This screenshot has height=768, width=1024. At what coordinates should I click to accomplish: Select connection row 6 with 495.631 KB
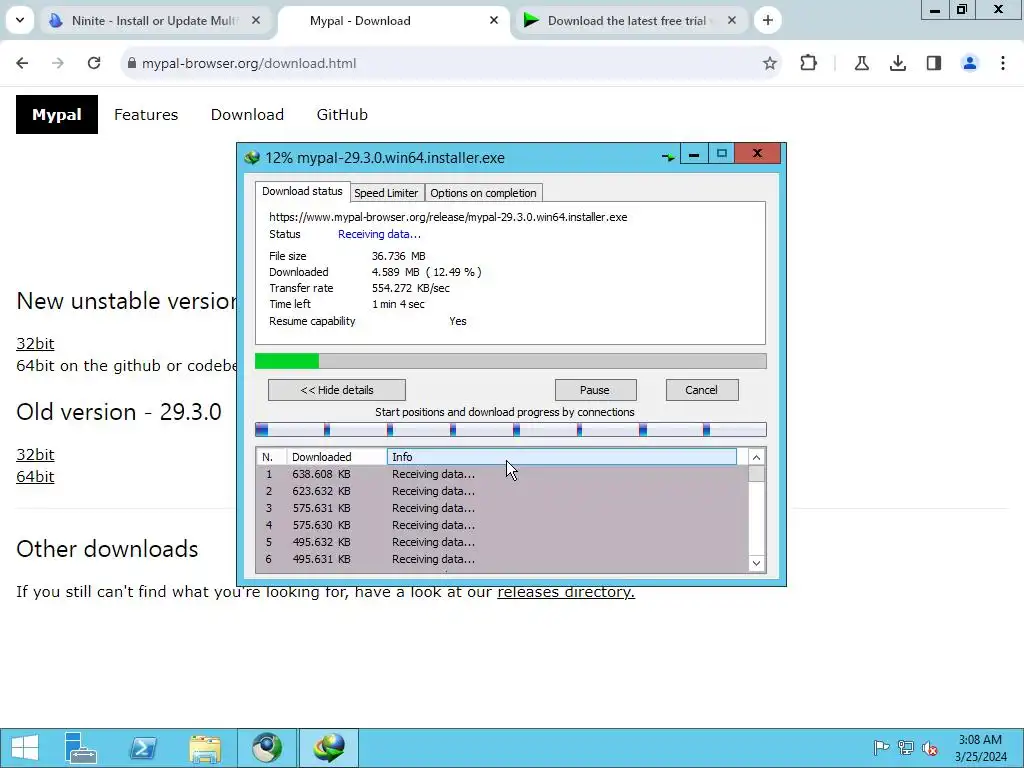502,559
